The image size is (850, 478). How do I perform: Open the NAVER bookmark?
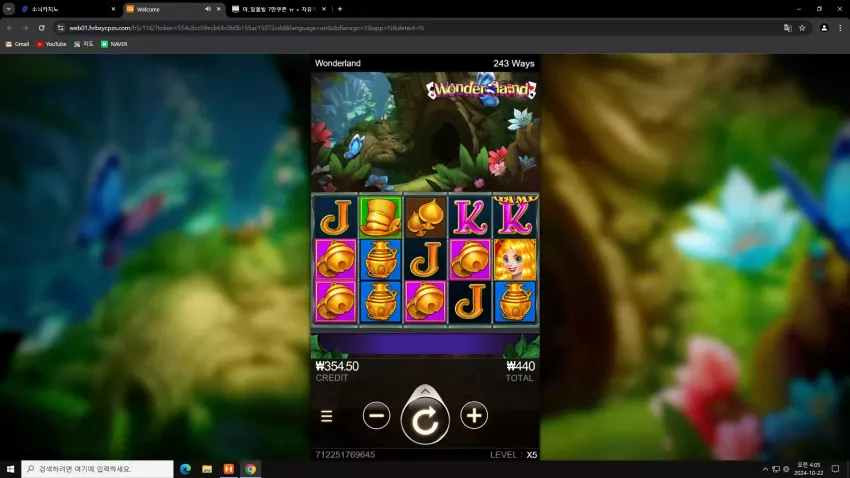114,44
